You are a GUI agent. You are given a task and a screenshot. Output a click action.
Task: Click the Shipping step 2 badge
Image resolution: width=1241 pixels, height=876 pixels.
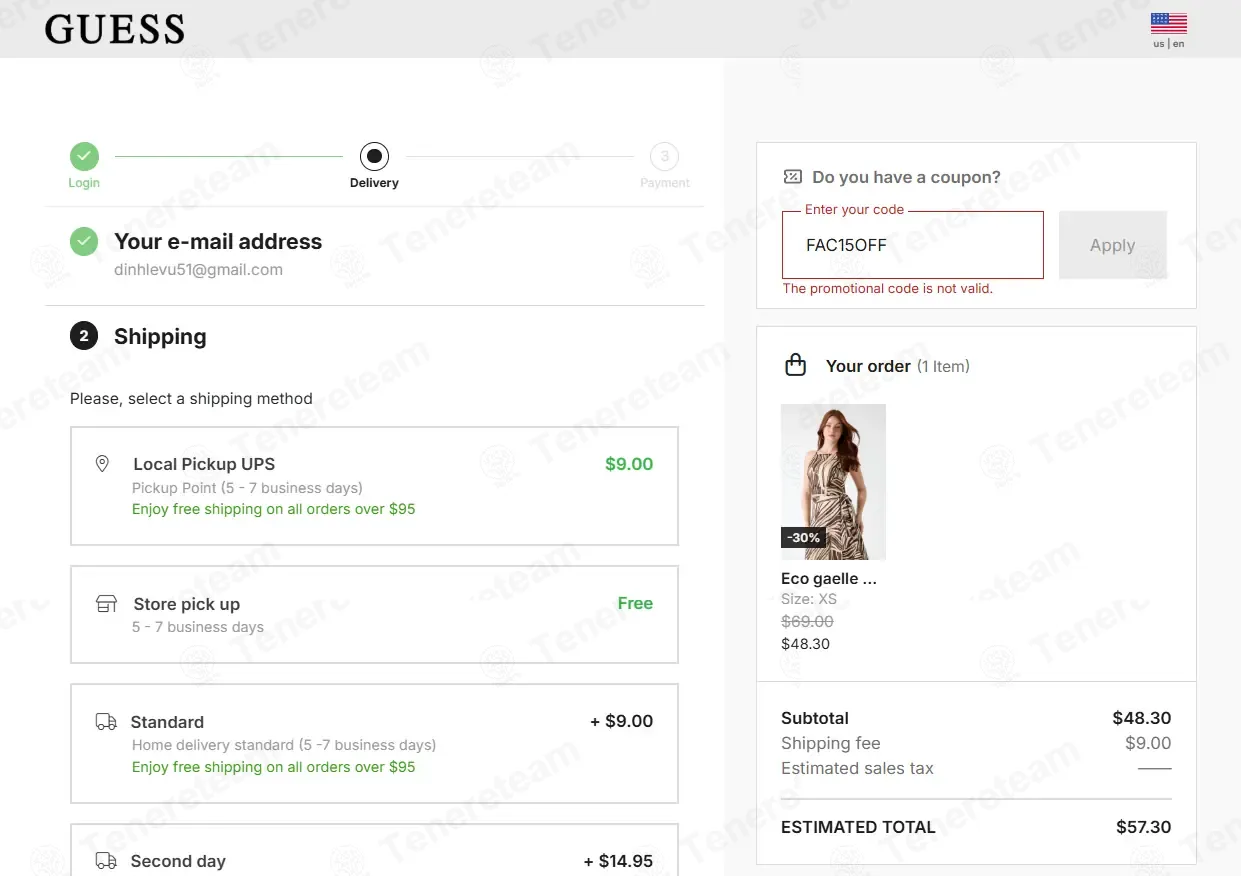(x=84, y=336)
